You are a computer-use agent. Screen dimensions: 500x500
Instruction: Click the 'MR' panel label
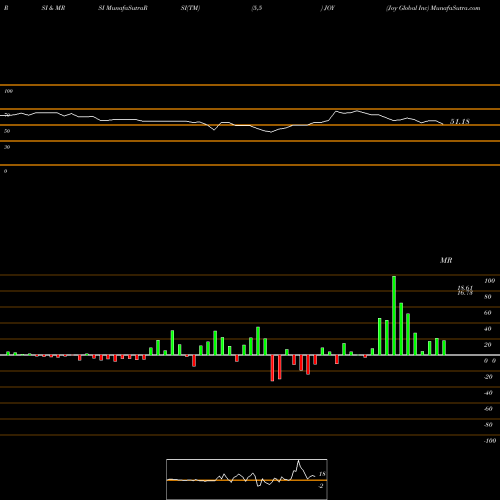[446, 260]
